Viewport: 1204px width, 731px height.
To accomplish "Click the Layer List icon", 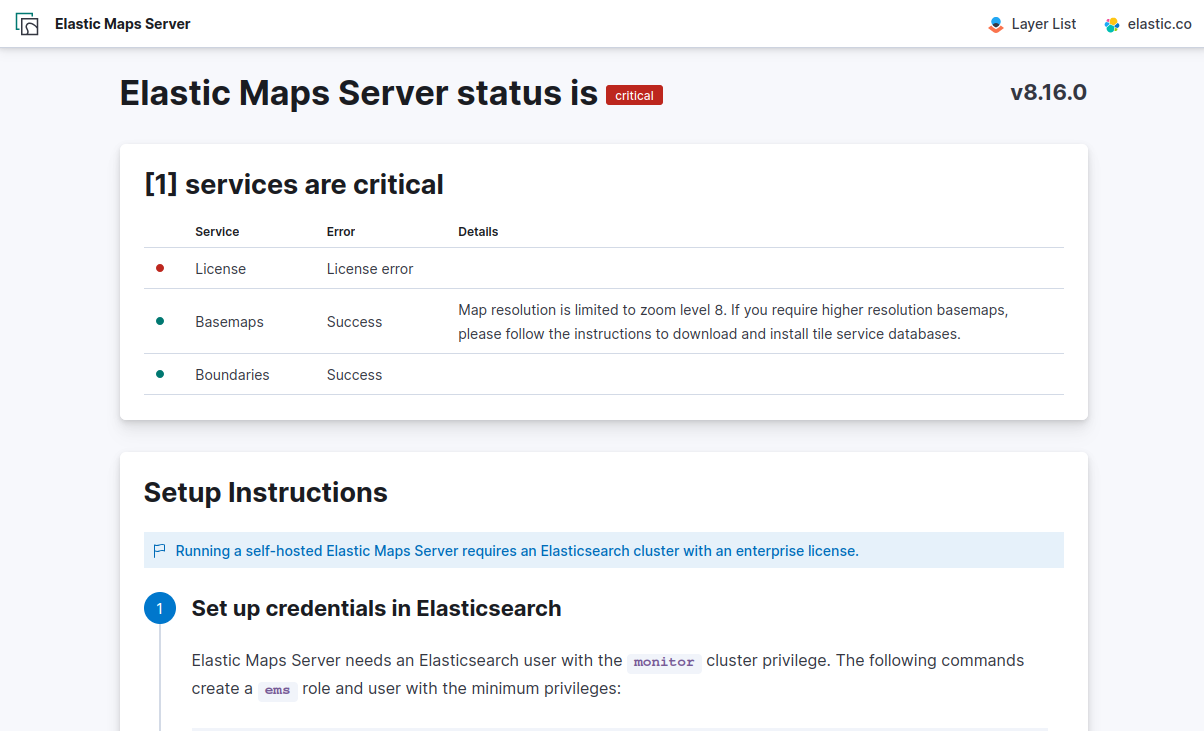I will [996, 24].
